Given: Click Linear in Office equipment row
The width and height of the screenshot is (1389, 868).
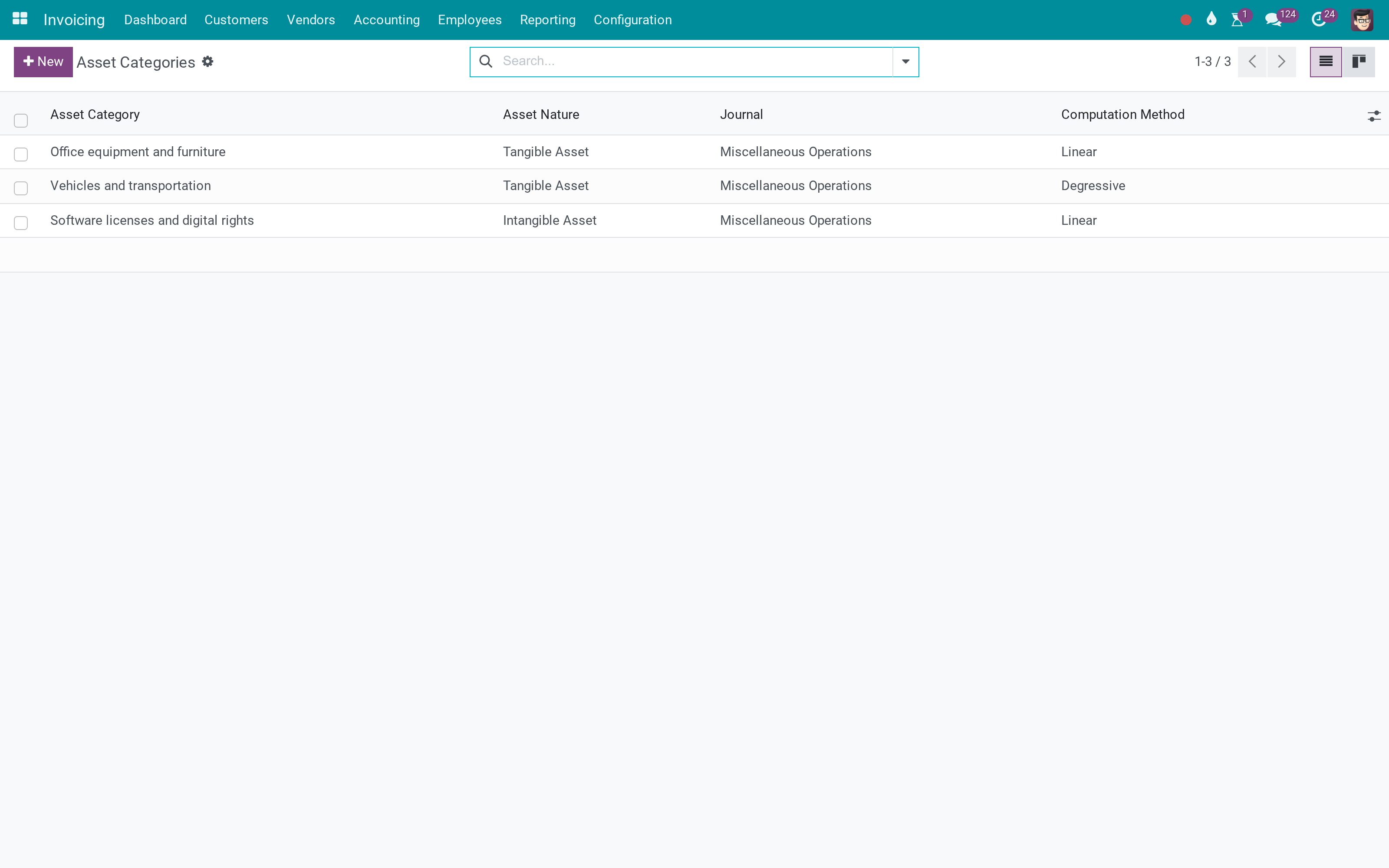Looking at the screenshot, I should (1079, 151).
